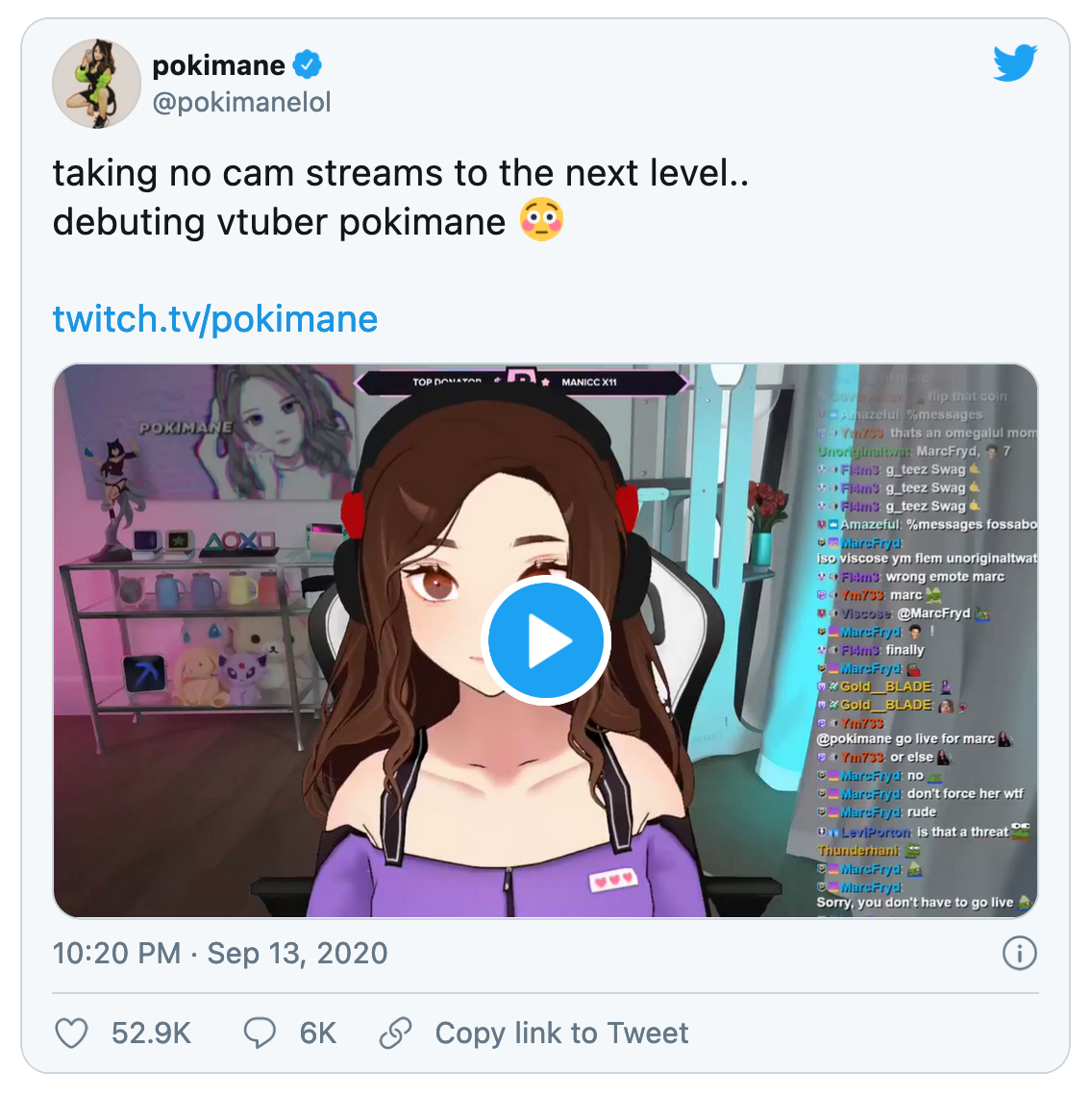Click the 52.9K likes count
Screen dimensions: 1092x1096
click(151, 1034)
